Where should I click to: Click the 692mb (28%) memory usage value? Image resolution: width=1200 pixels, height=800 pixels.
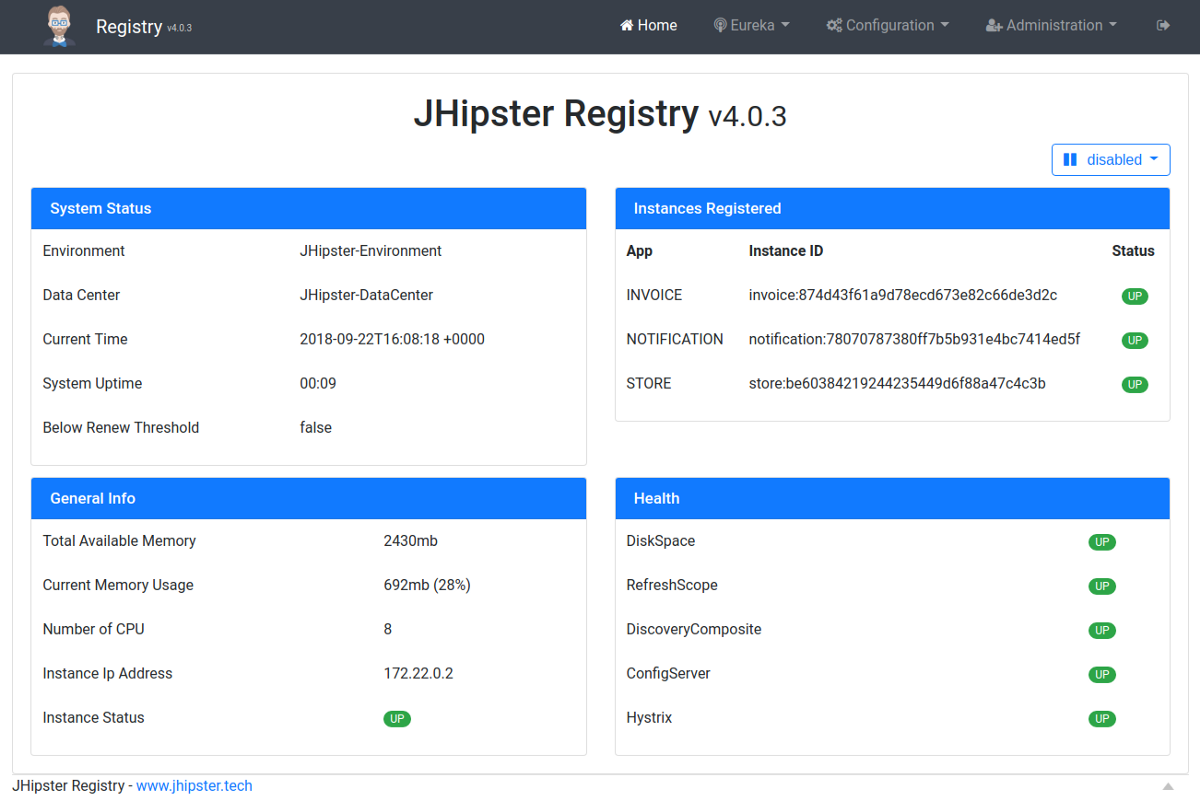[x=427, y=585]
